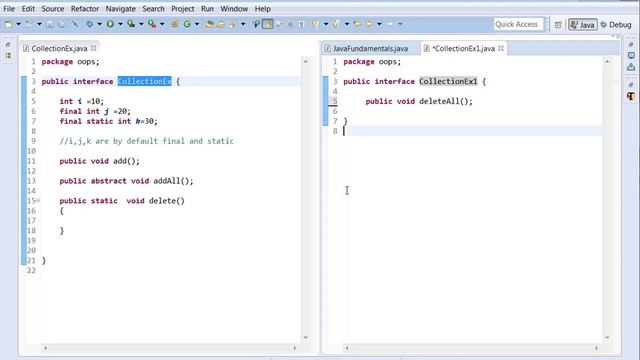Screen dimensions: 640x360
Task: Open the dropdown arrow beside Coverage icon
Action: (141, 24)
